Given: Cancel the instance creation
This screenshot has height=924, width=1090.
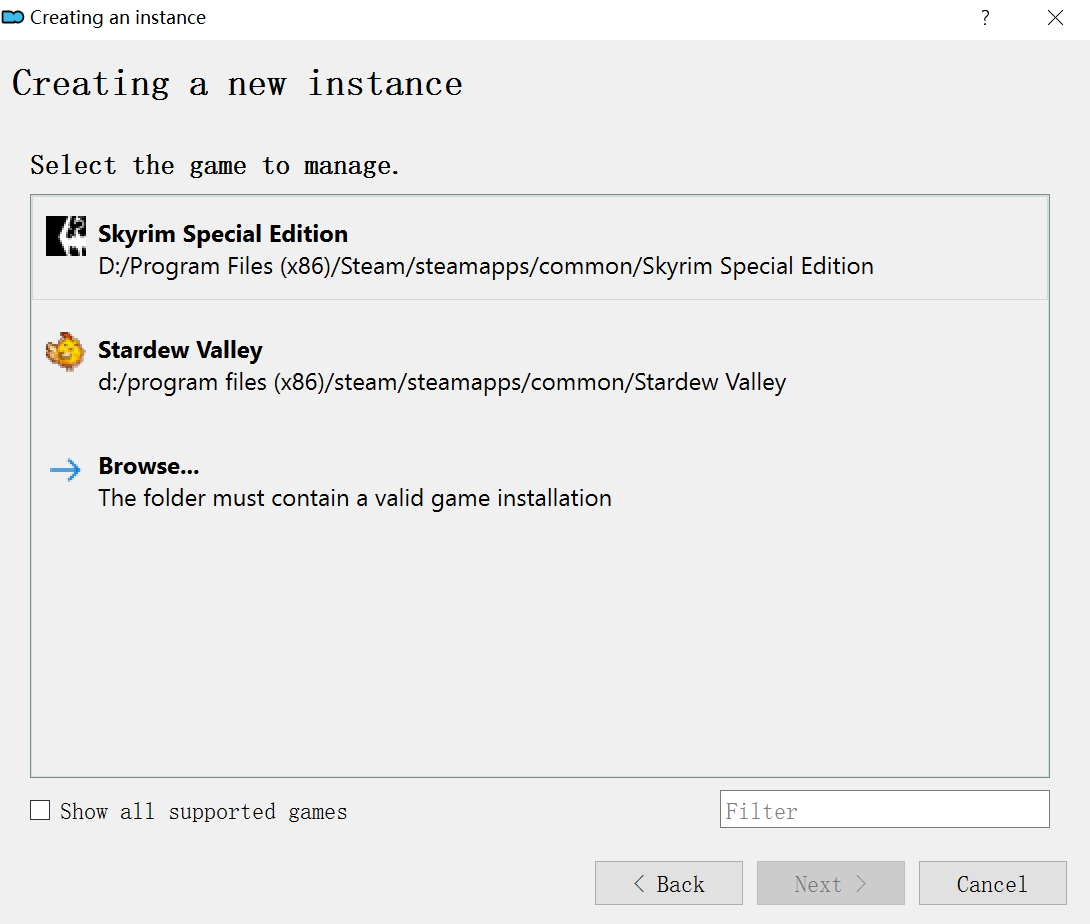Looking at the screenshot, I should coord(992,884).
